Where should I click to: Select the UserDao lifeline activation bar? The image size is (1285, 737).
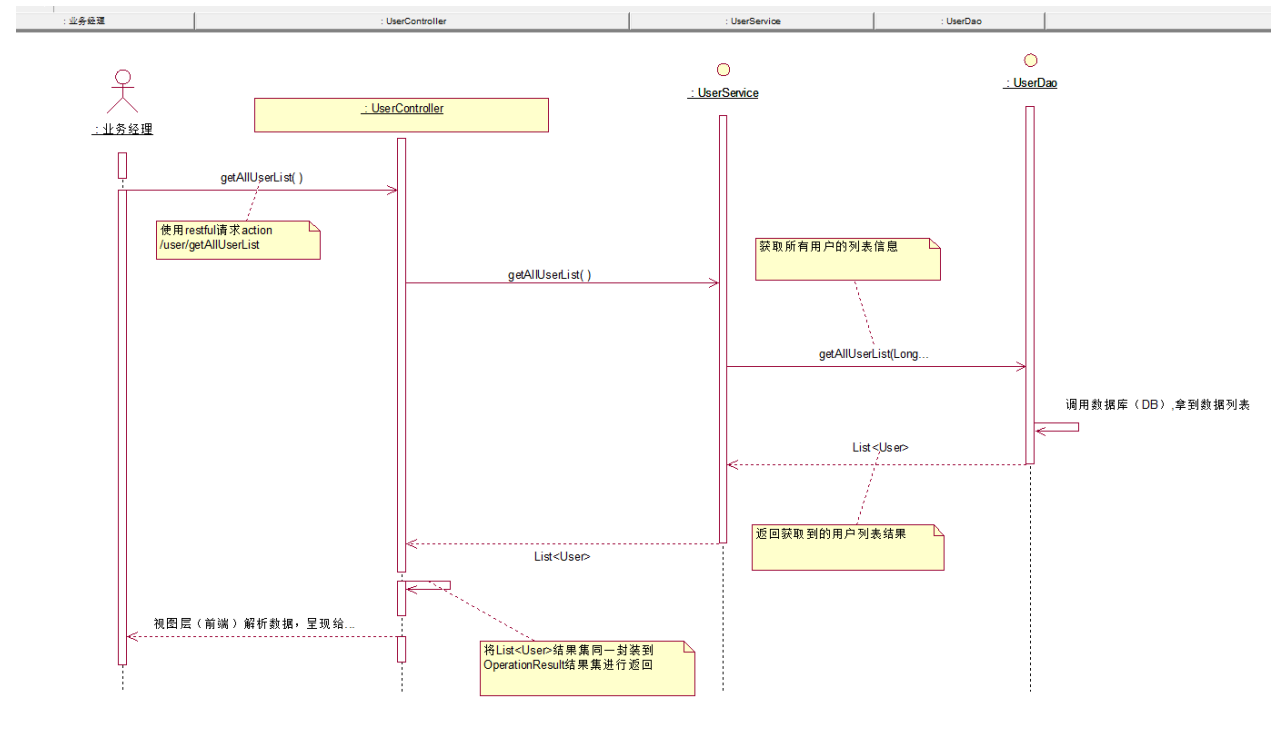(1030, 285)
